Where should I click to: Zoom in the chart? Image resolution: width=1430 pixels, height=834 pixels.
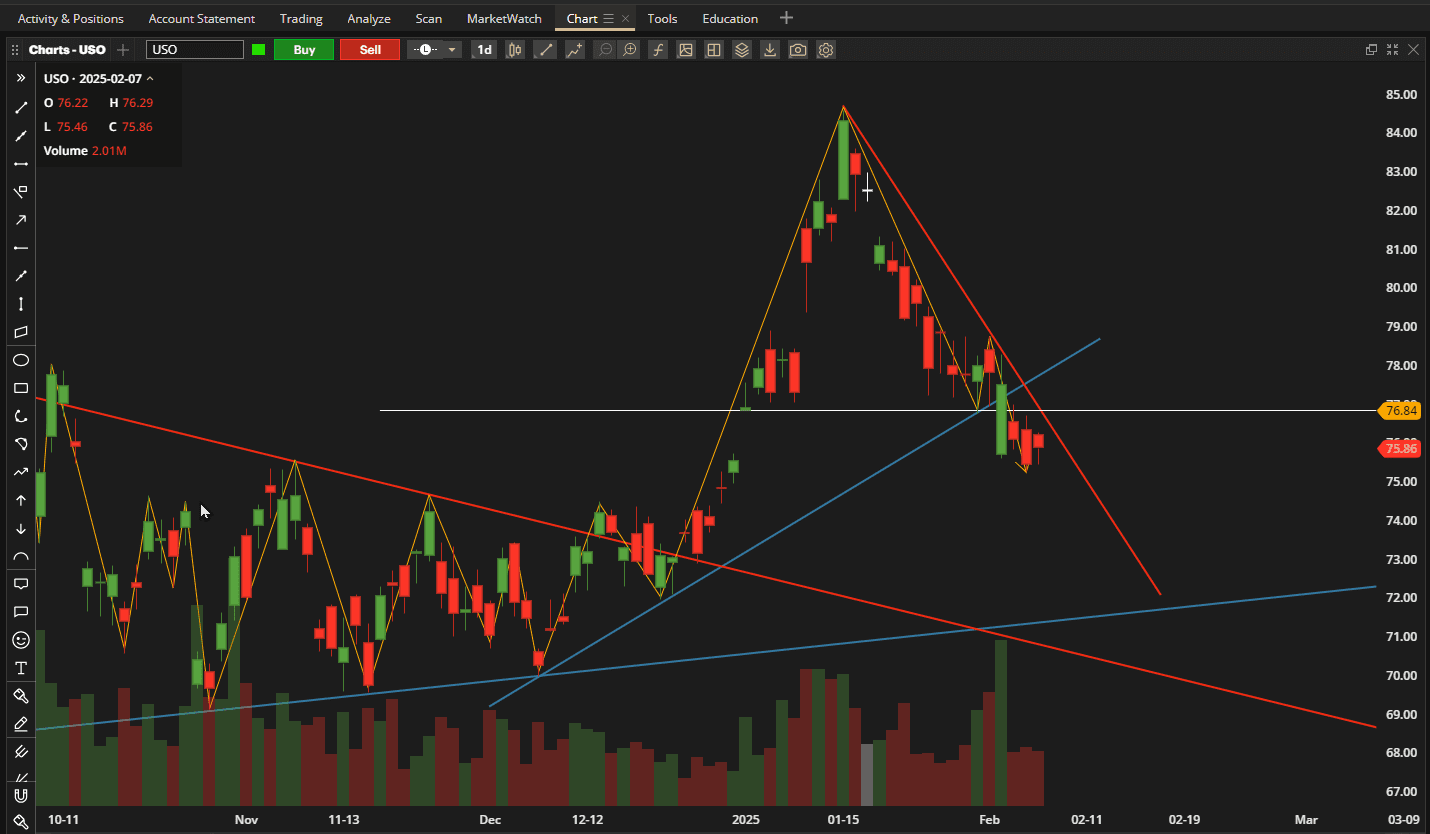point(629,49)
